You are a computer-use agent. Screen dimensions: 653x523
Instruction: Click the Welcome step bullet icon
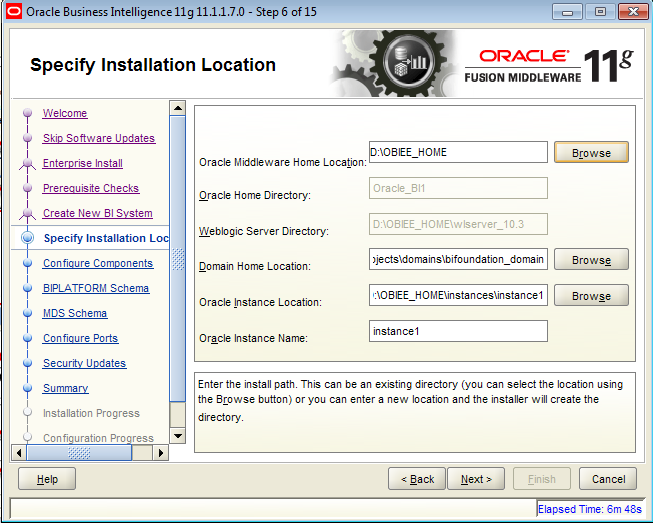tap(28, 113)
